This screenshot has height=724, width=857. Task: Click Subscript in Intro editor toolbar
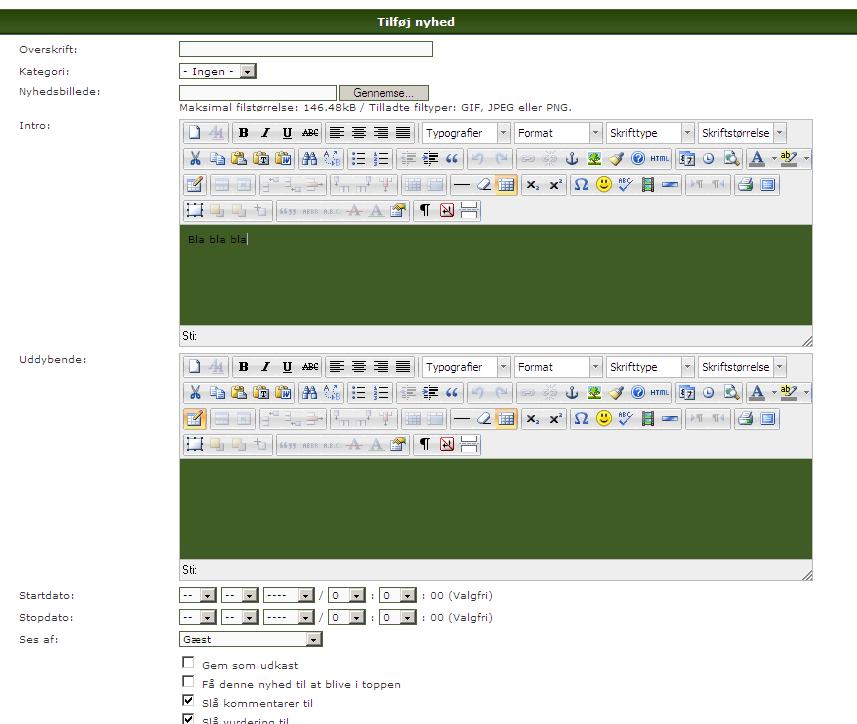tap(533, 185)
